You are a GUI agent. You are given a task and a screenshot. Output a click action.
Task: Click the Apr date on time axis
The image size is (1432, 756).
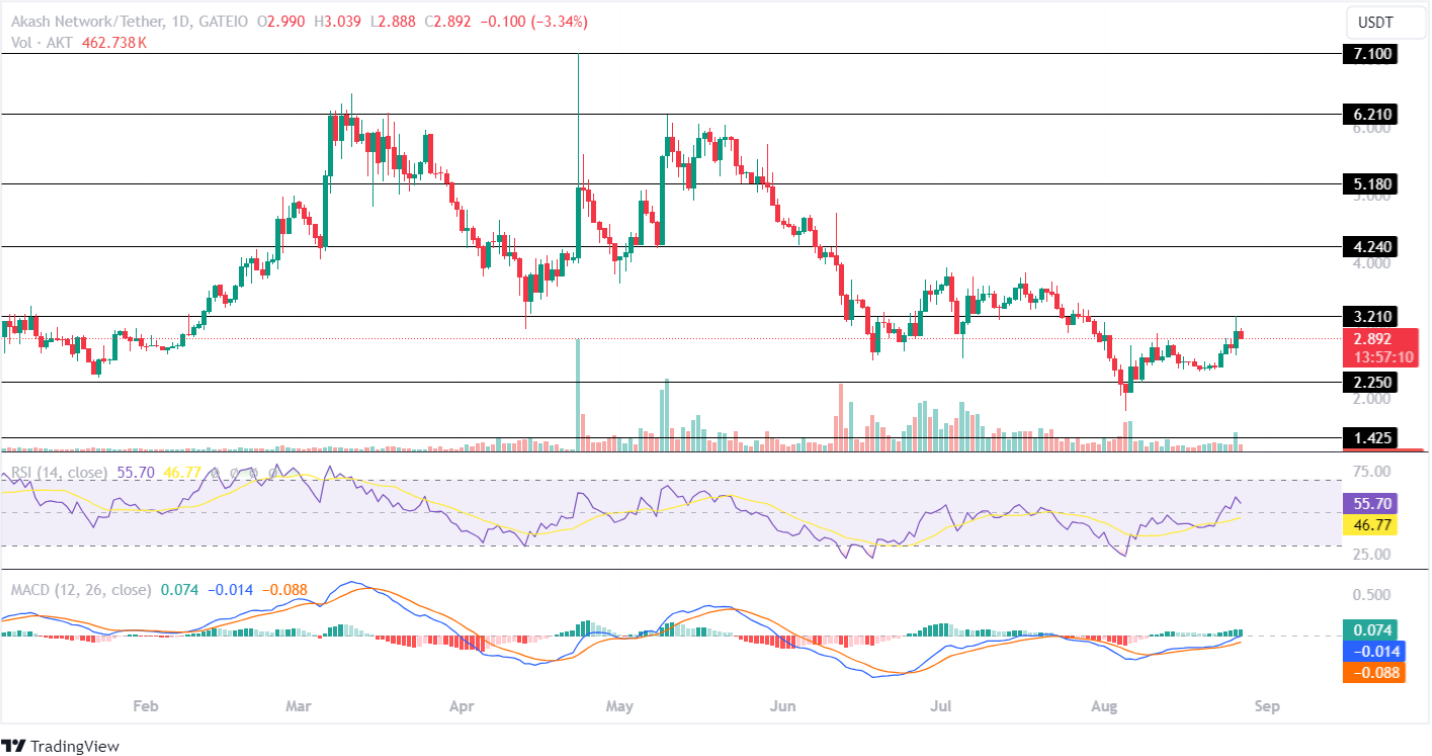tap(461, 706)
